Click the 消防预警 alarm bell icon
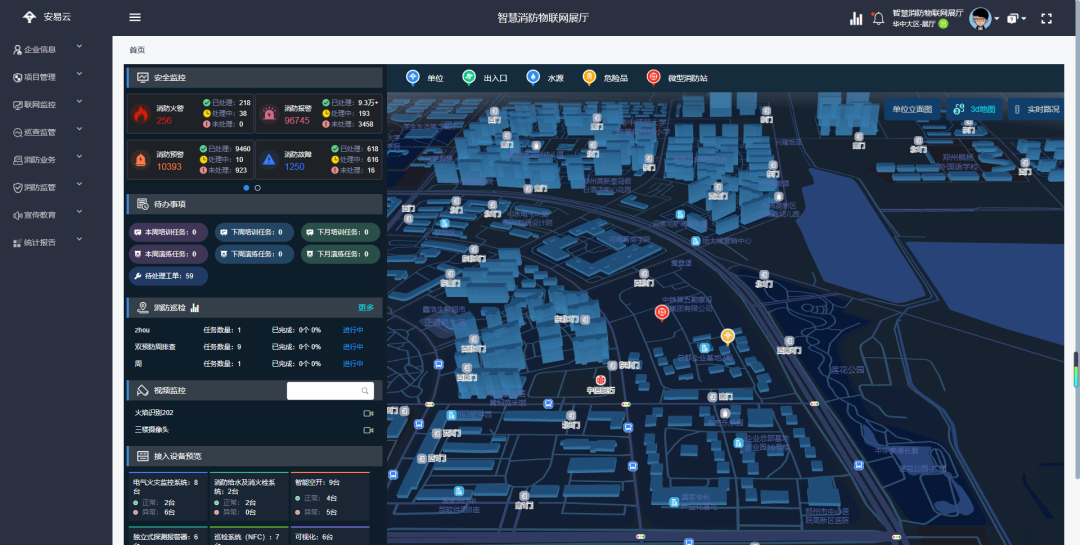This screenshot has height=545, width=1080. pos(141,160)
